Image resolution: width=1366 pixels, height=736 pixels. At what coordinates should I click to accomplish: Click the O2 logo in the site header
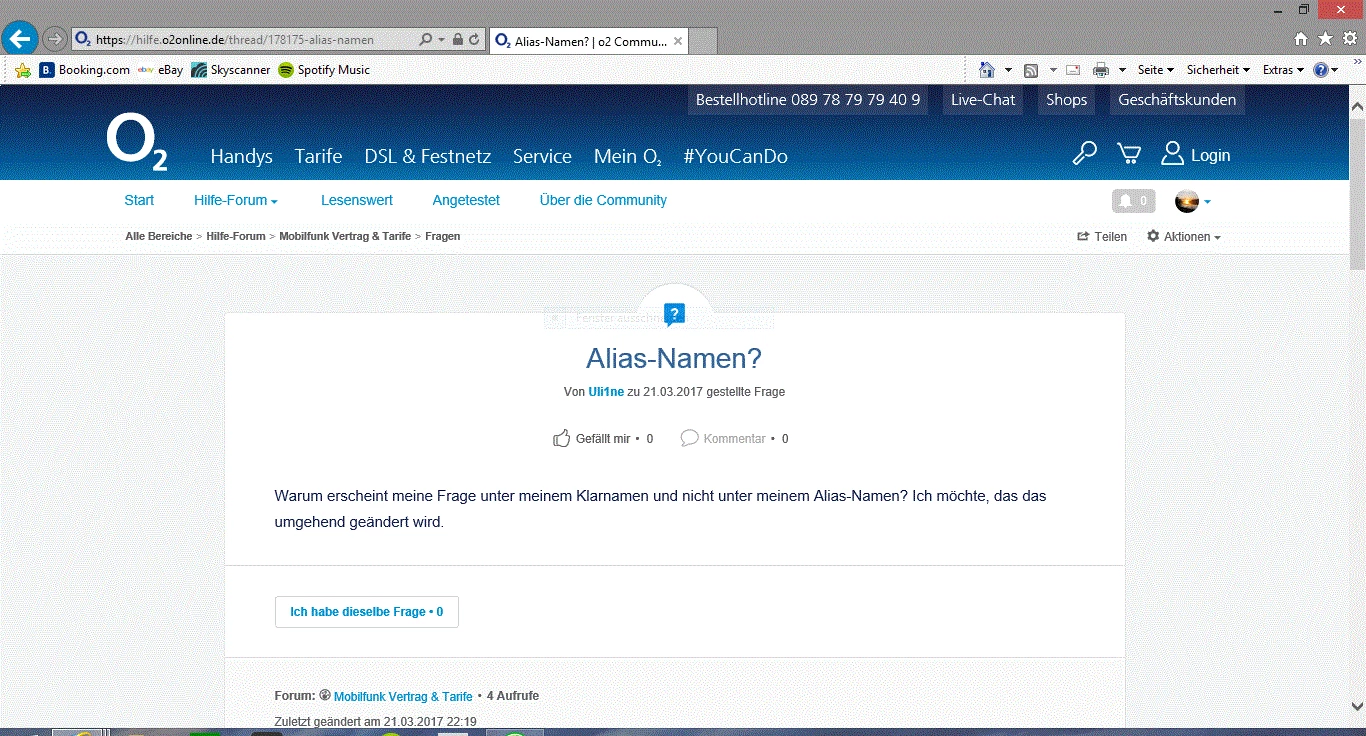[x=137, y=143]
